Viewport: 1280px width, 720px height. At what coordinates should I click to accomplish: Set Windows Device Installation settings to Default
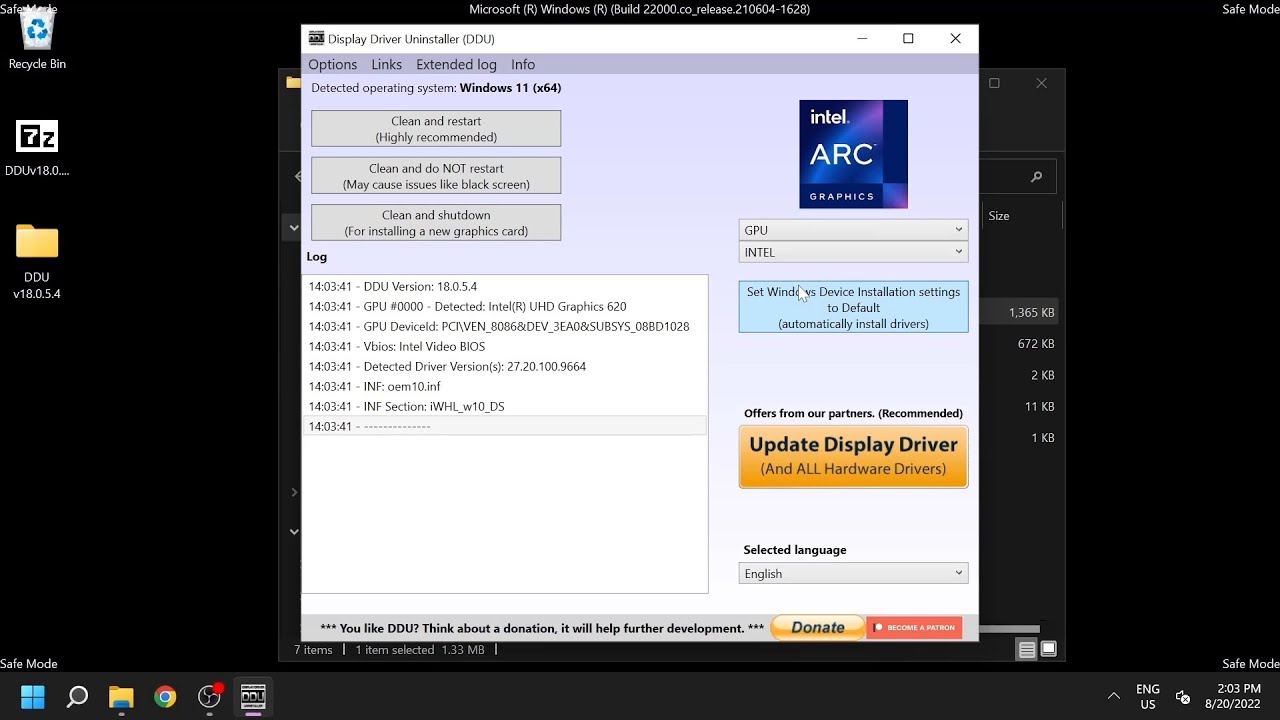pos(853,307)
